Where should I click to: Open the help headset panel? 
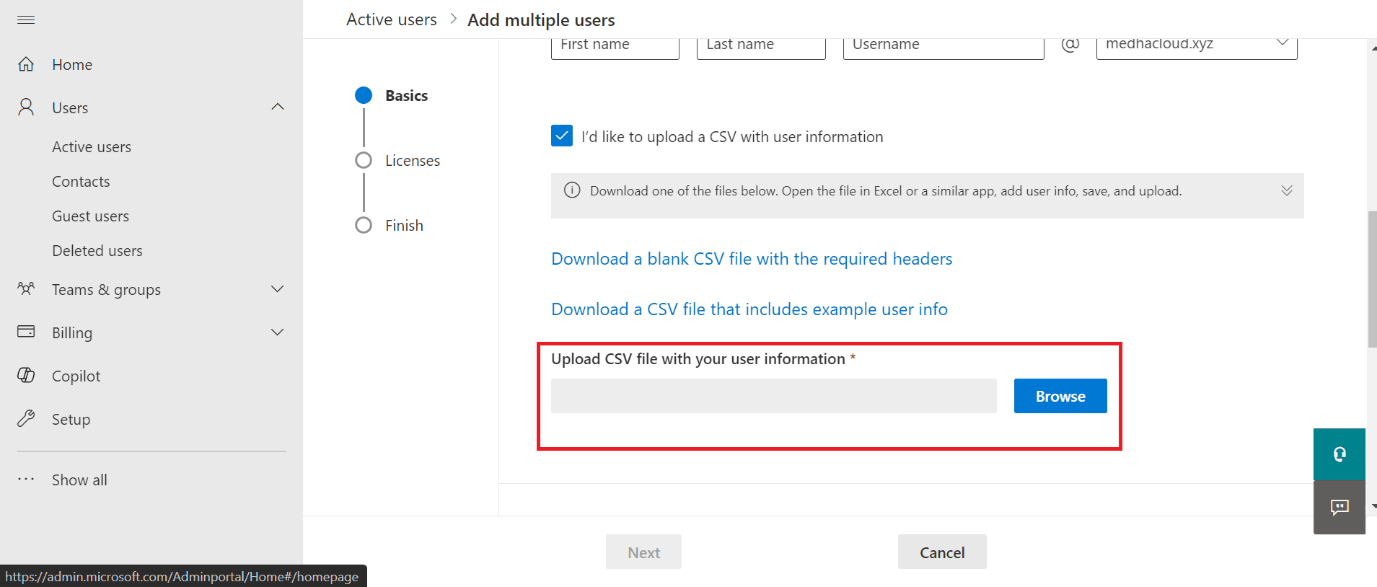coord(1339,453)
